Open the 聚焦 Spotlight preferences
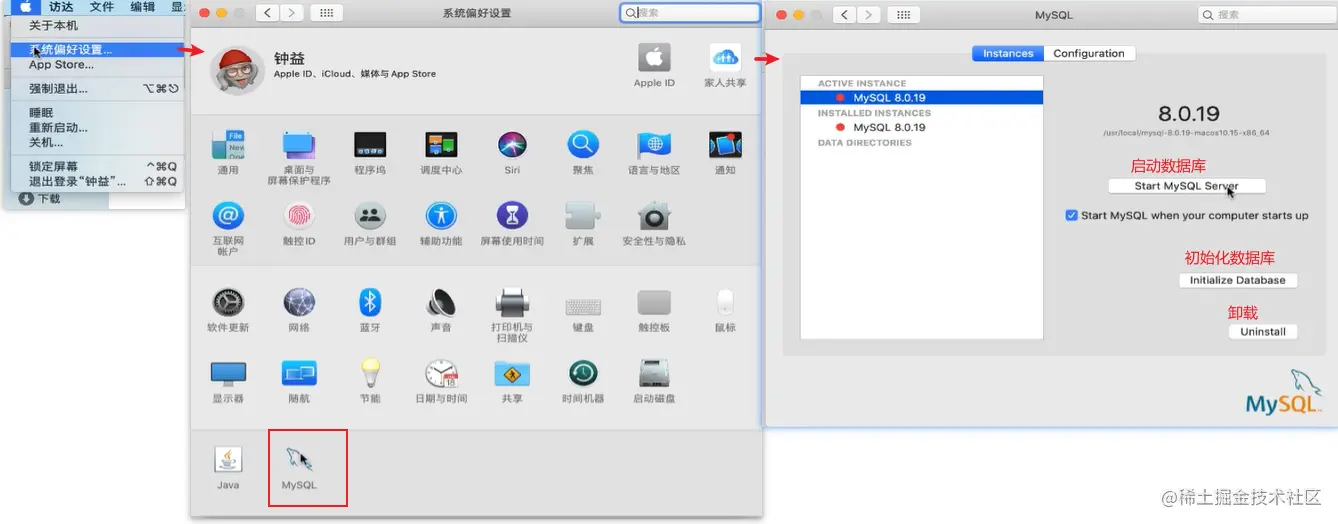The height and width of the screenshot is (524, 1338). point(583,146)
